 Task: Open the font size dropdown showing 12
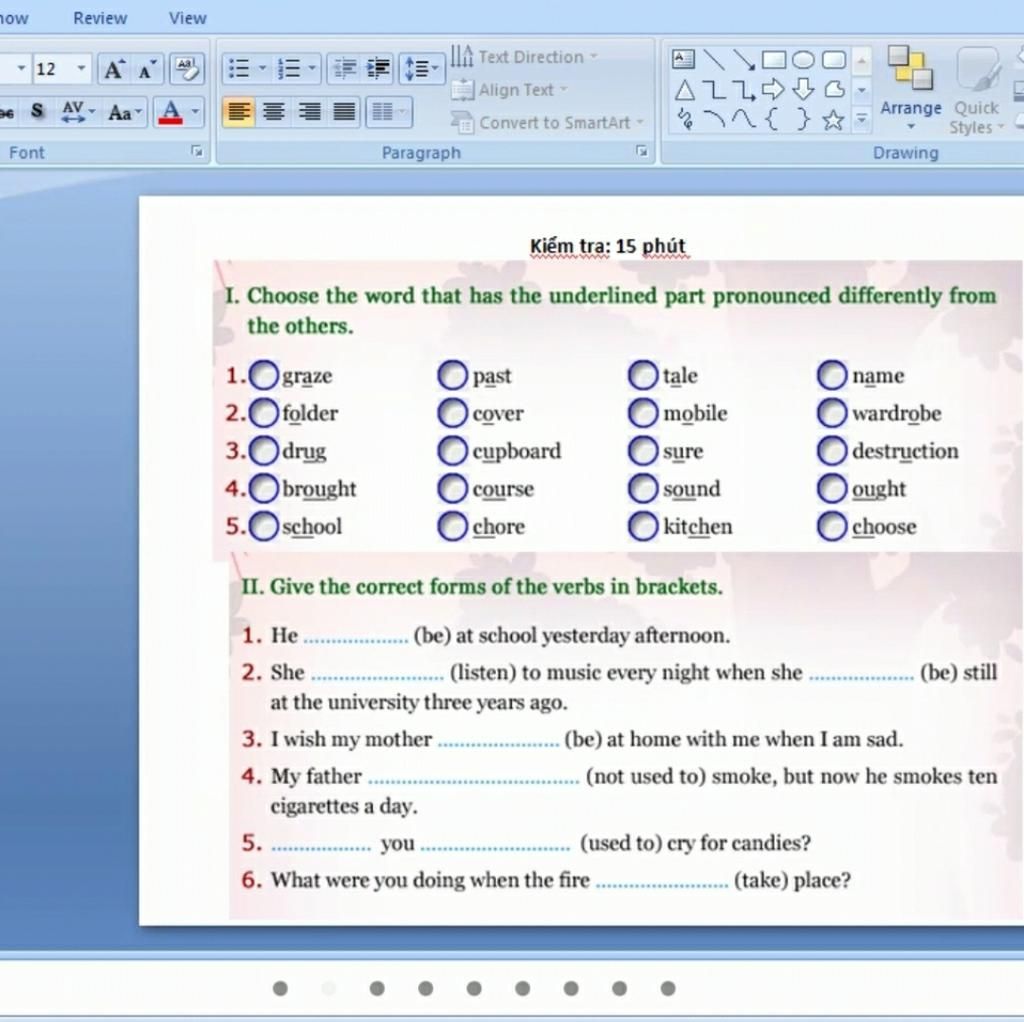click(x=82, y=69)
